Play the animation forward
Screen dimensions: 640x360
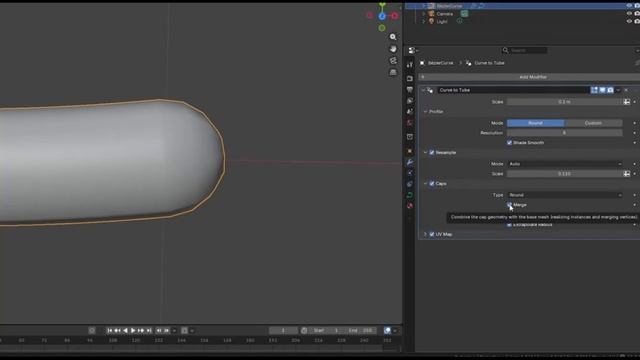[133, 330]
